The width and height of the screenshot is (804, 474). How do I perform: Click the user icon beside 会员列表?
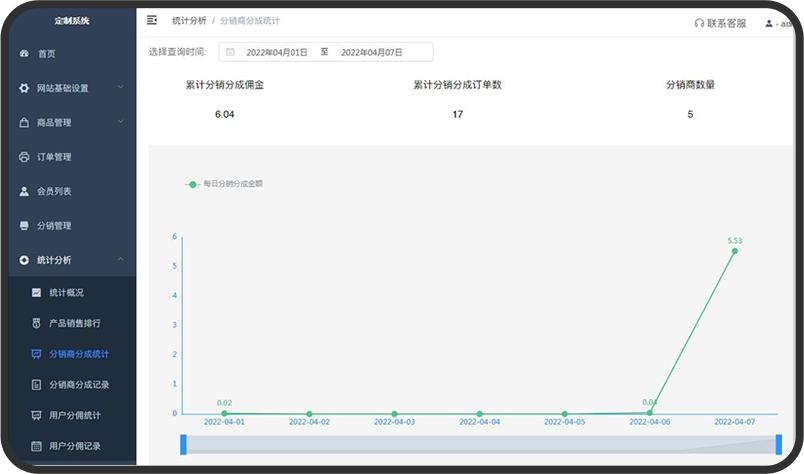[24, 191]
